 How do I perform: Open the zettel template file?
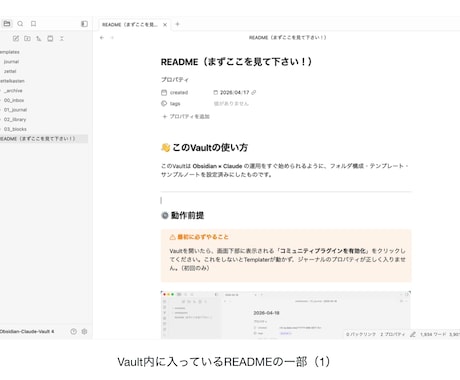tap(10, 71)
